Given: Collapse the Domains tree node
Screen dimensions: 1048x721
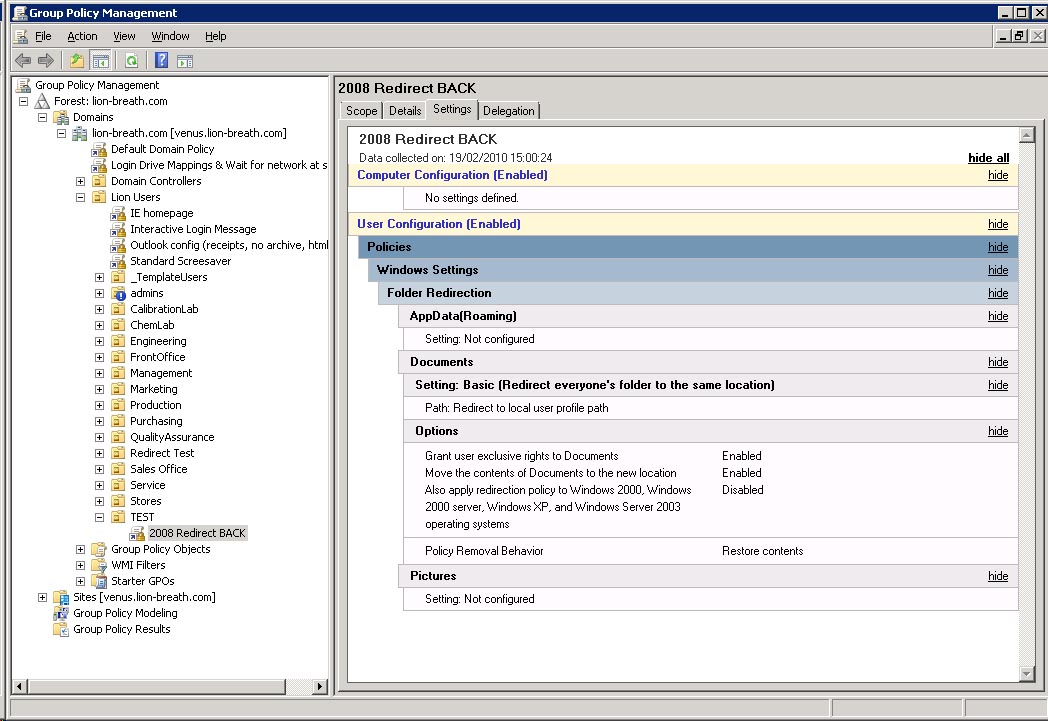Looking at the screenshot, I should [x=42, y=118].
